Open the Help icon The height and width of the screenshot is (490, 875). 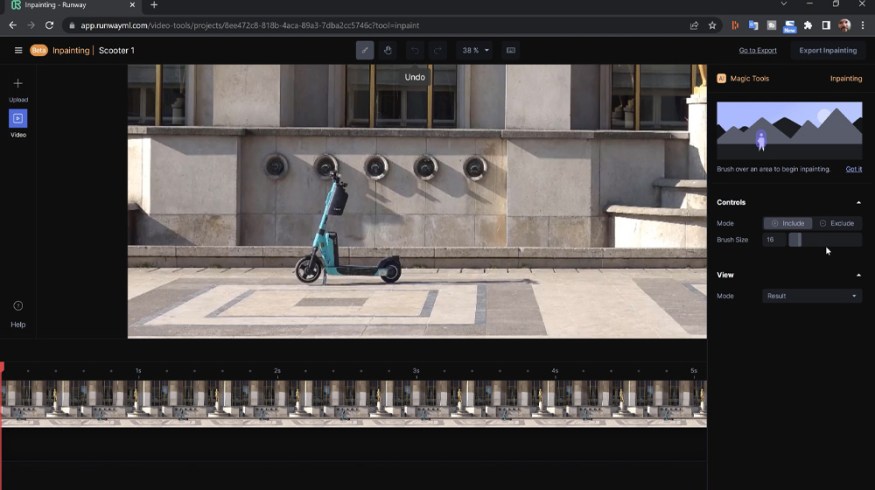click(18, 306)
